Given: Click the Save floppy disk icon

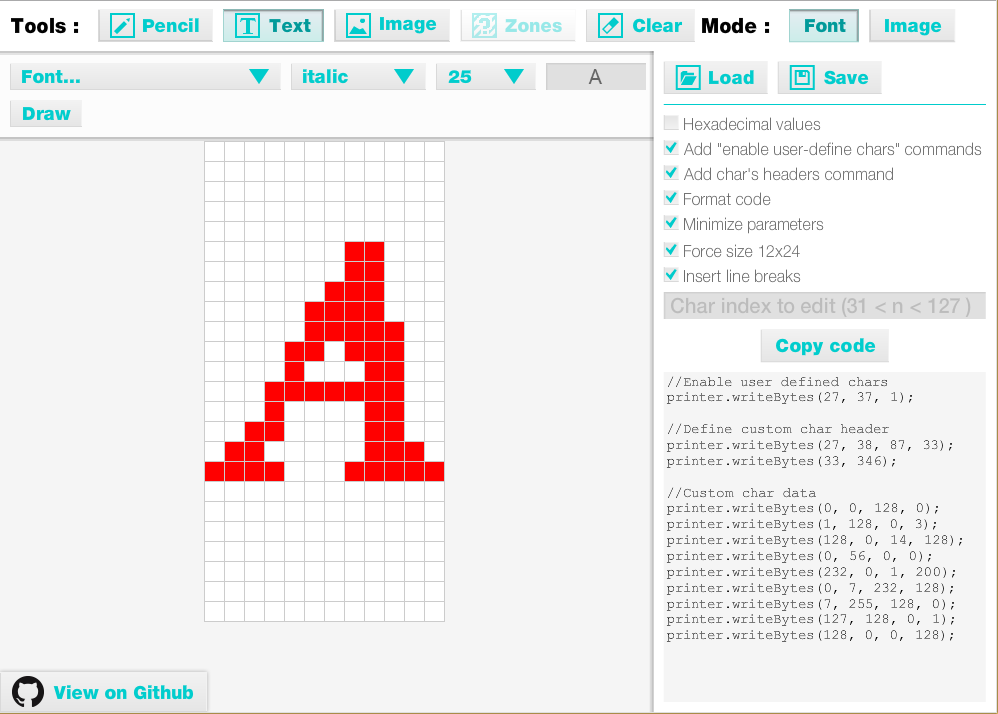Looking at the screenshot, I should tap(802, 78).
